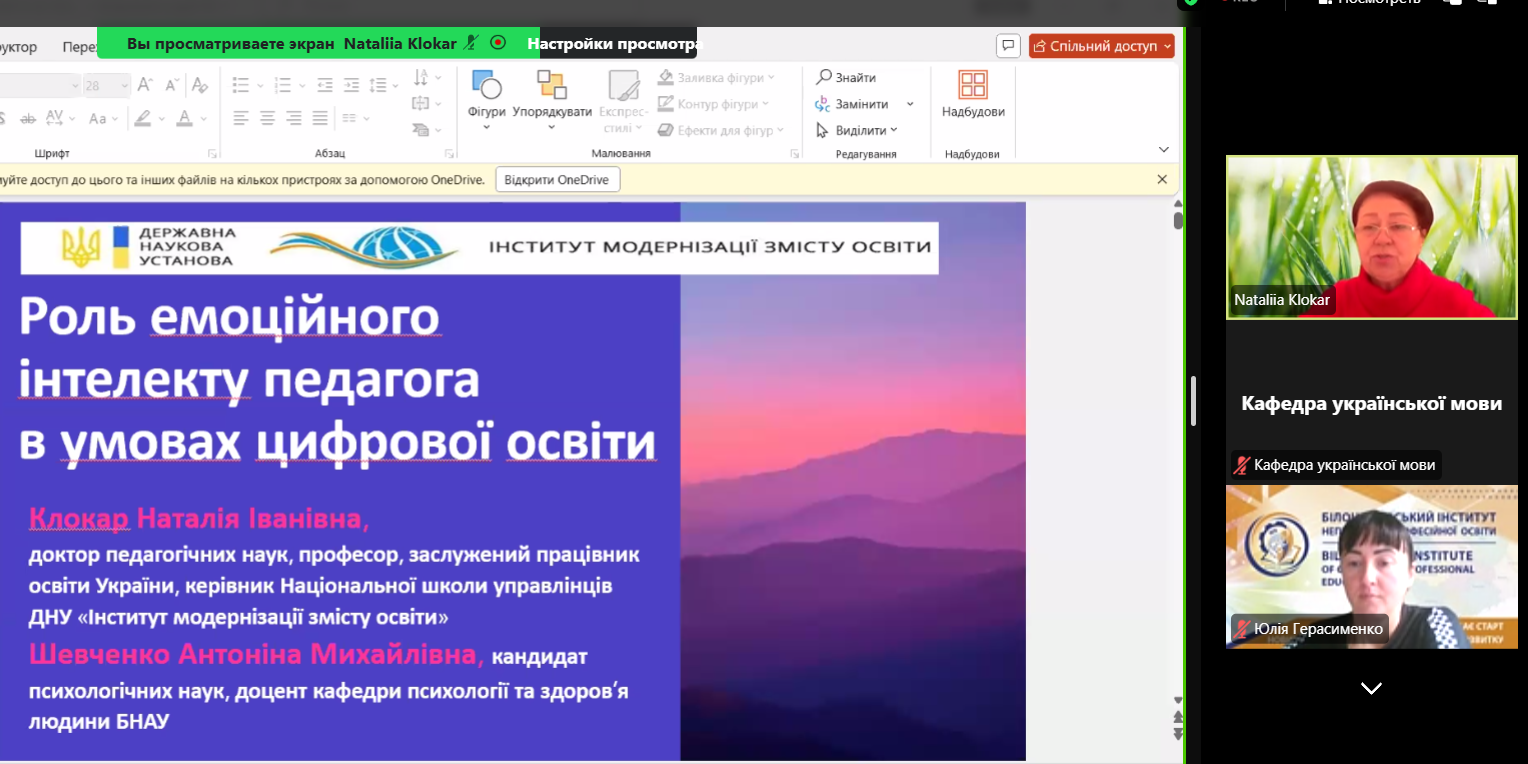The image size is (1528, 764).
Task: Click the clear formatting icon
Action: pos(200,86)
